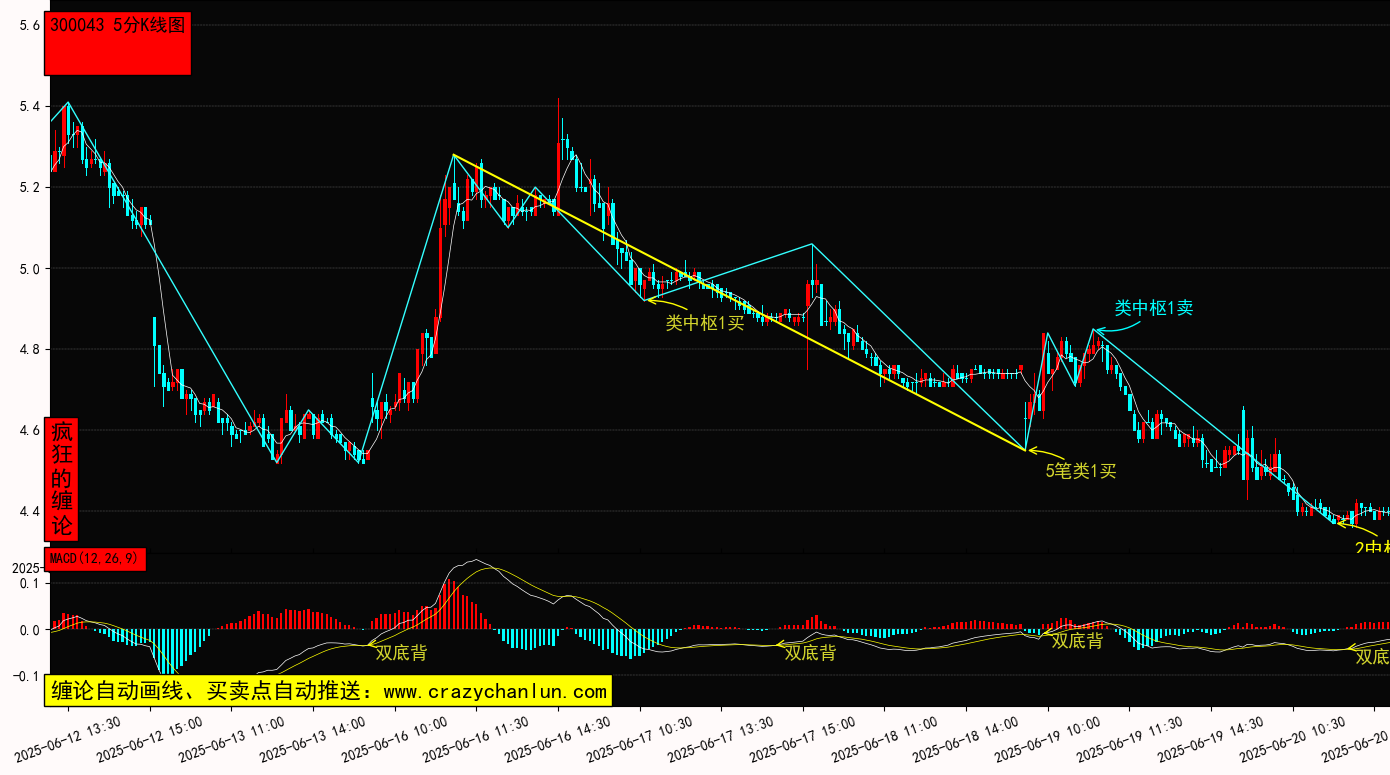Viewport: 1390px width, 775px height.
Task: Click the red 疯狂的缠论 vertical label
Action: coord(61,479)
